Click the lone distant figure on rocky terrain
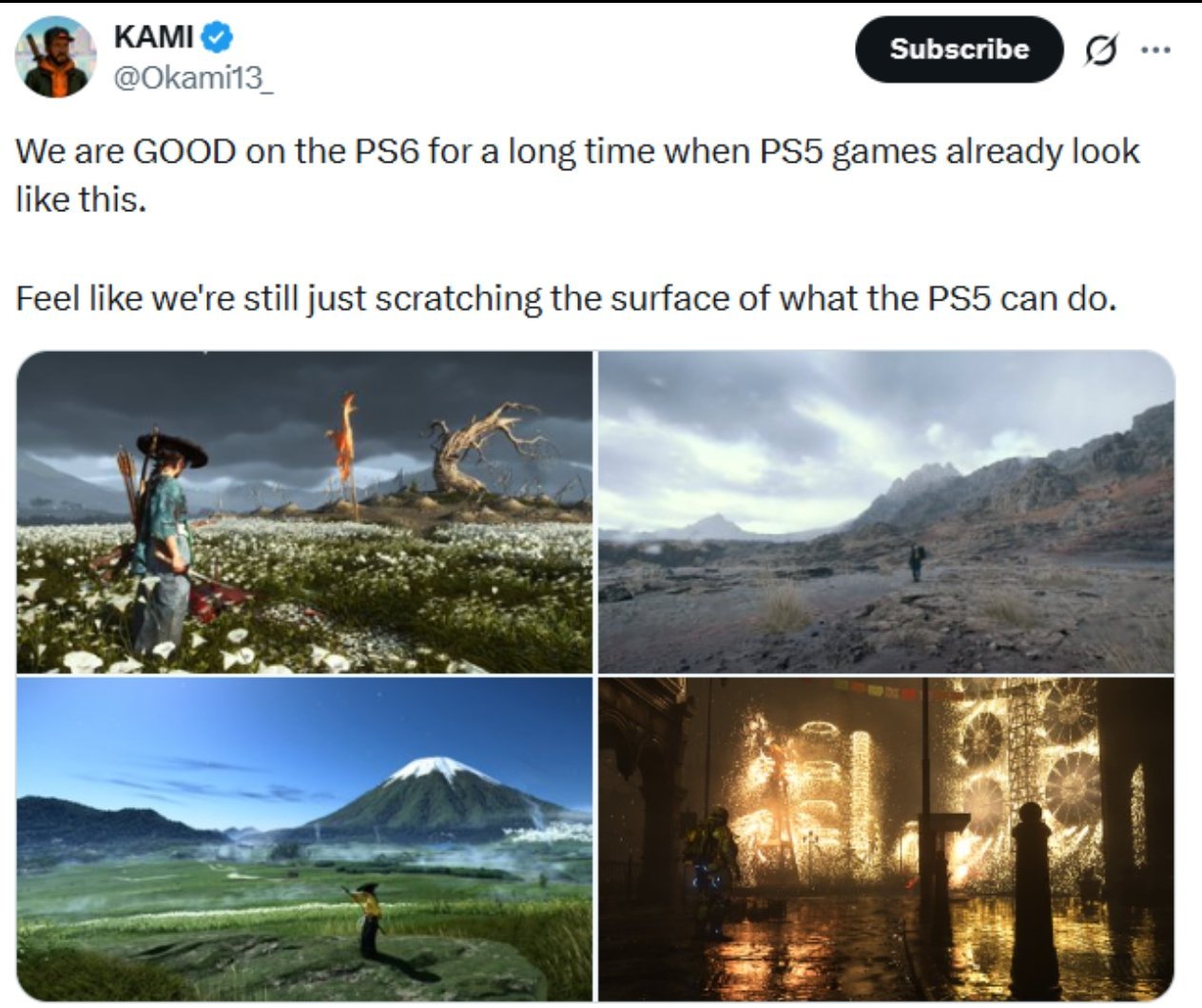The image size is (1202, 1008). pos(915,562)
